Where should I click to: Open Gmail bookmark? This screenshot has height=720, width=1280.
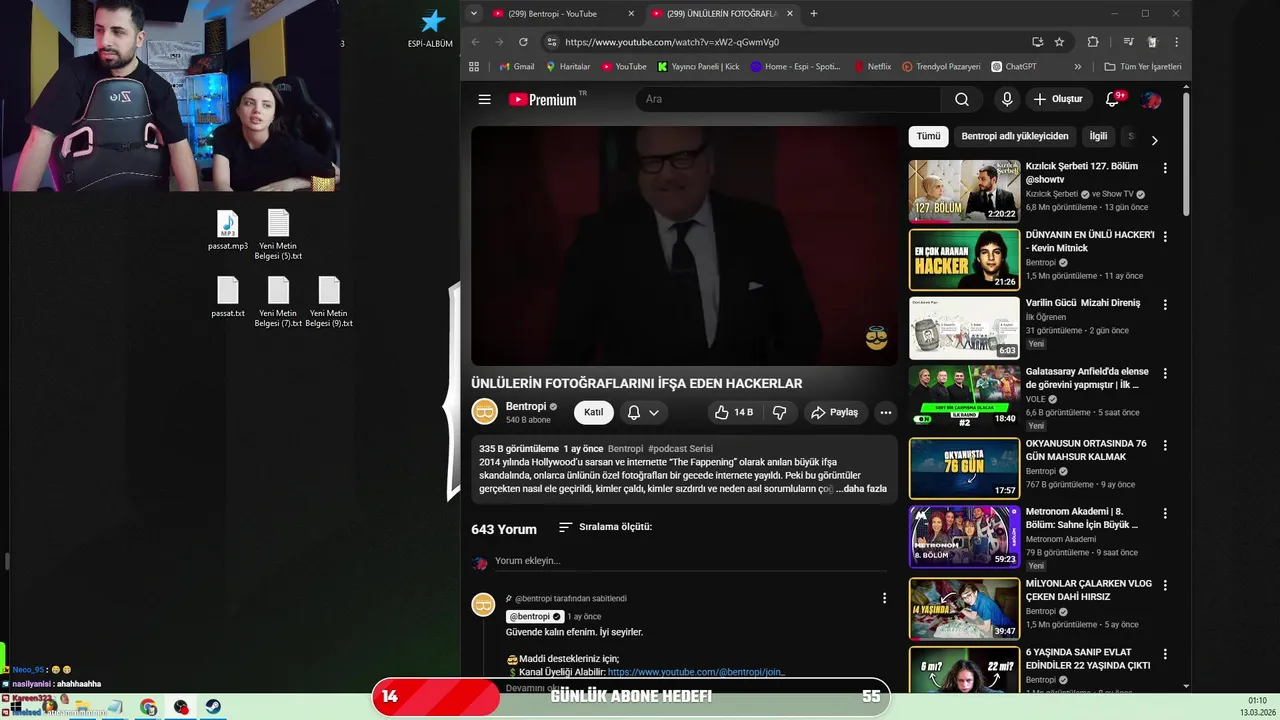click(x=517, y=67)
